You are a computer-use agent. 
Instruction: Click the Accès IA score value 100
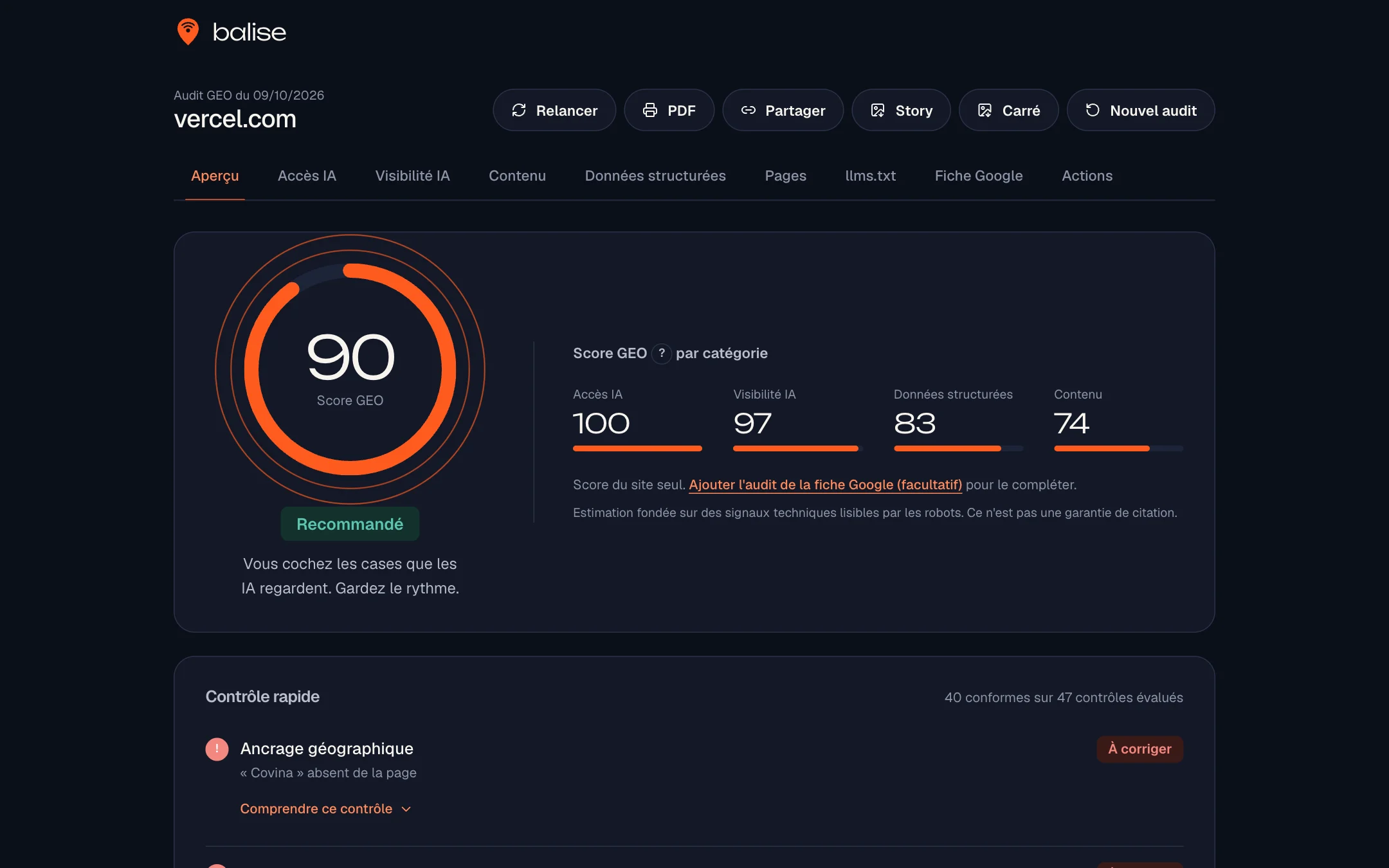point(601,423)
